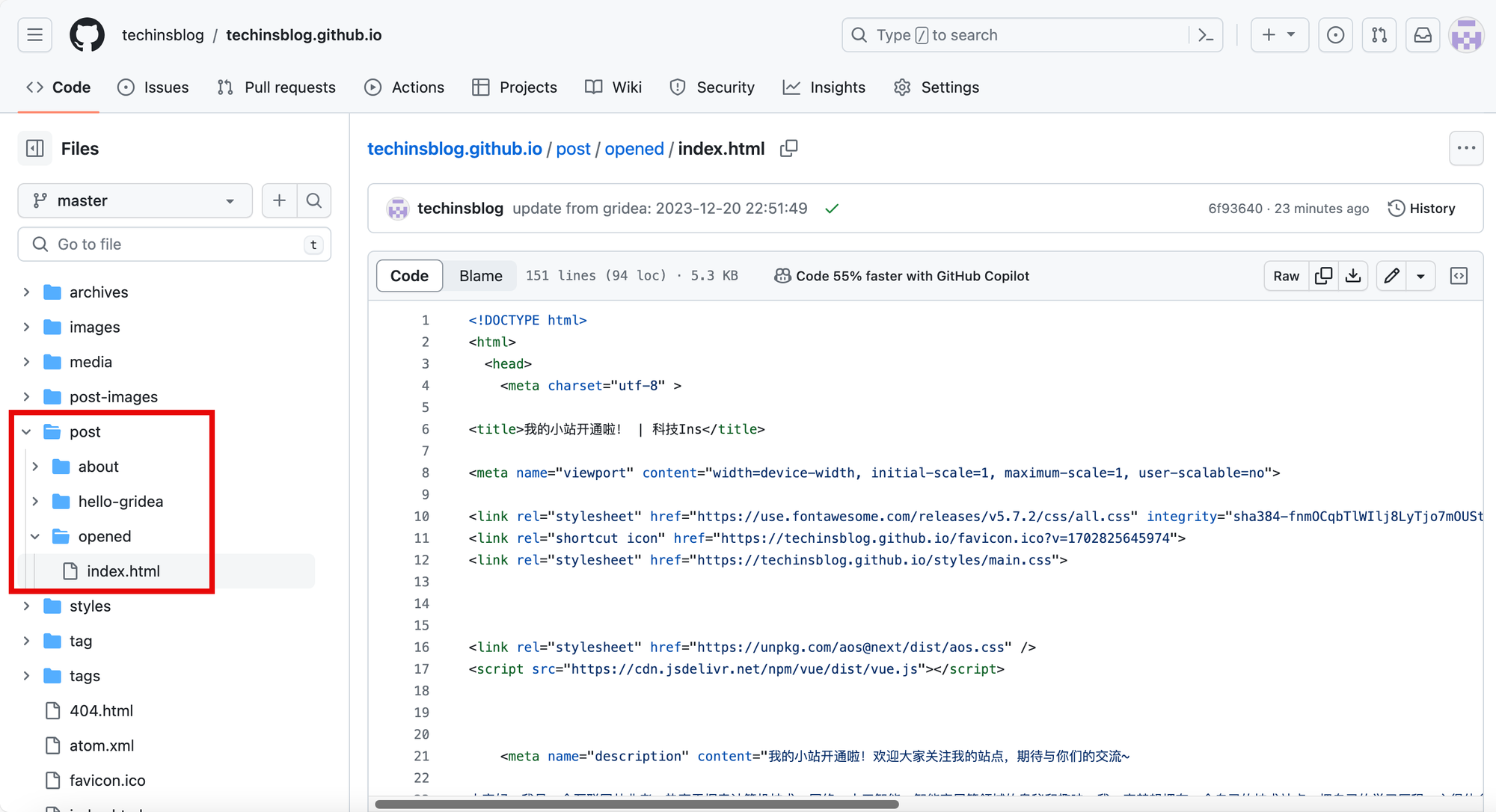
Task: Open the command palette icon
Action: pos(1206,35)
